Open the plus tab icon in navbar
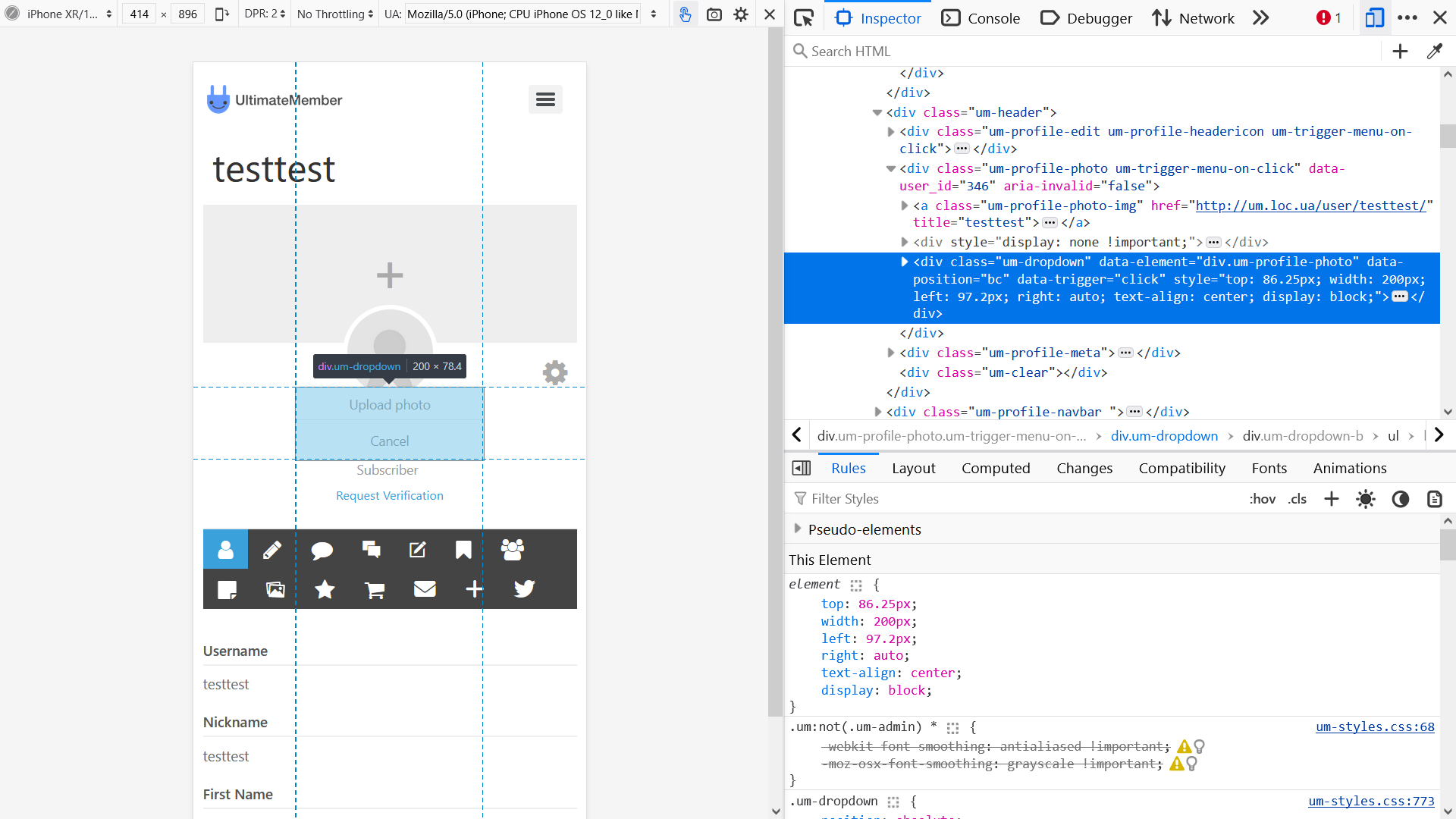 click(x=474, y=589)
